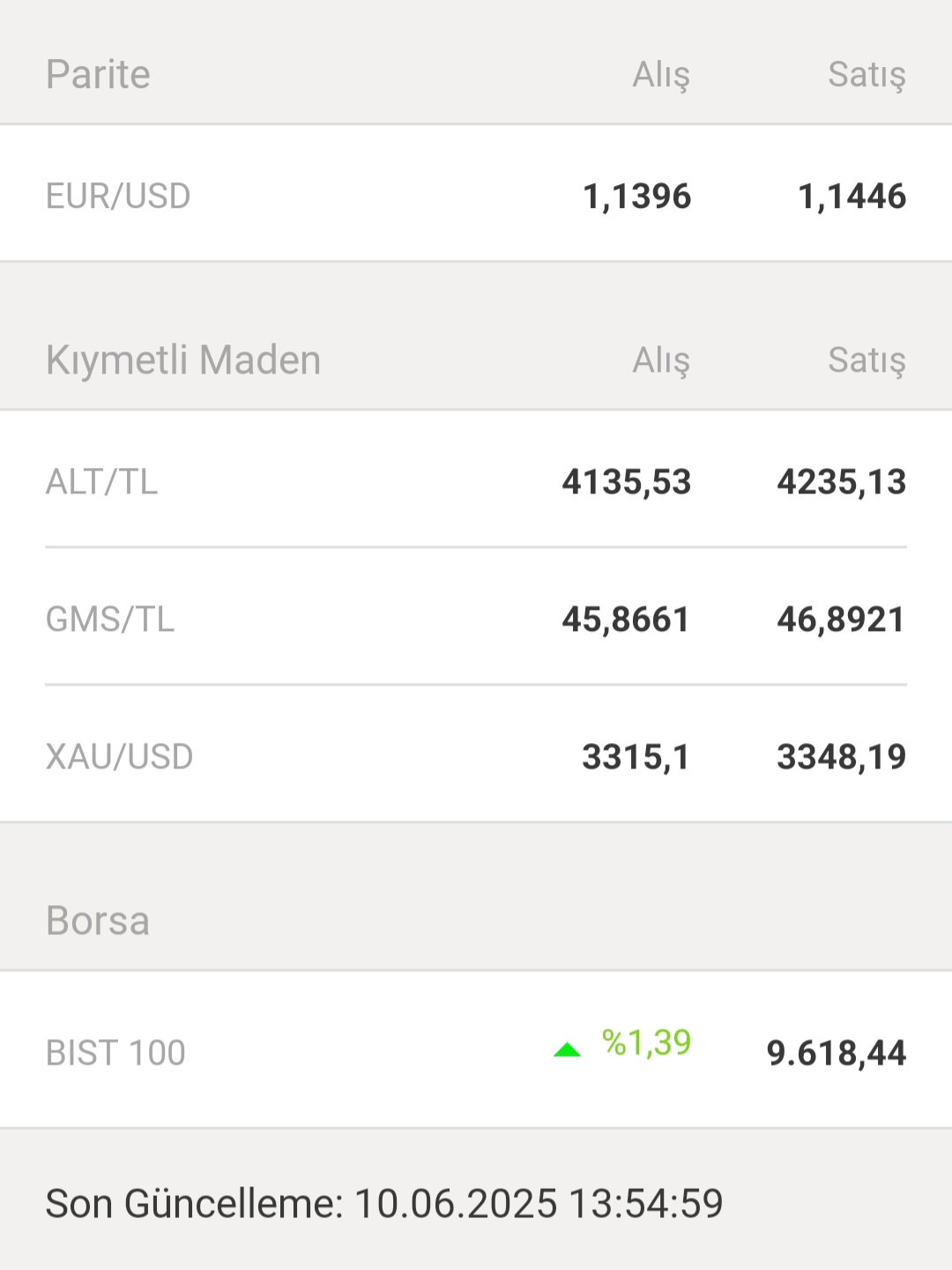Select the GMS/TL silver row
Image resolution: width=952 pixels, height=1270 pixels.
pyautogui.click(x=476, y=617)
